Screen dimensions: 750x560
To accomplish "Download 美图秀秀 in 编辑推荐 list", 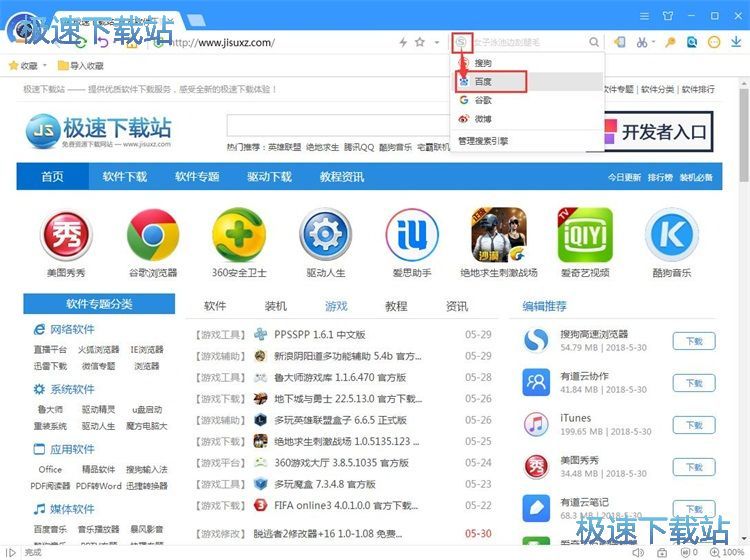I will pos(694,467).
